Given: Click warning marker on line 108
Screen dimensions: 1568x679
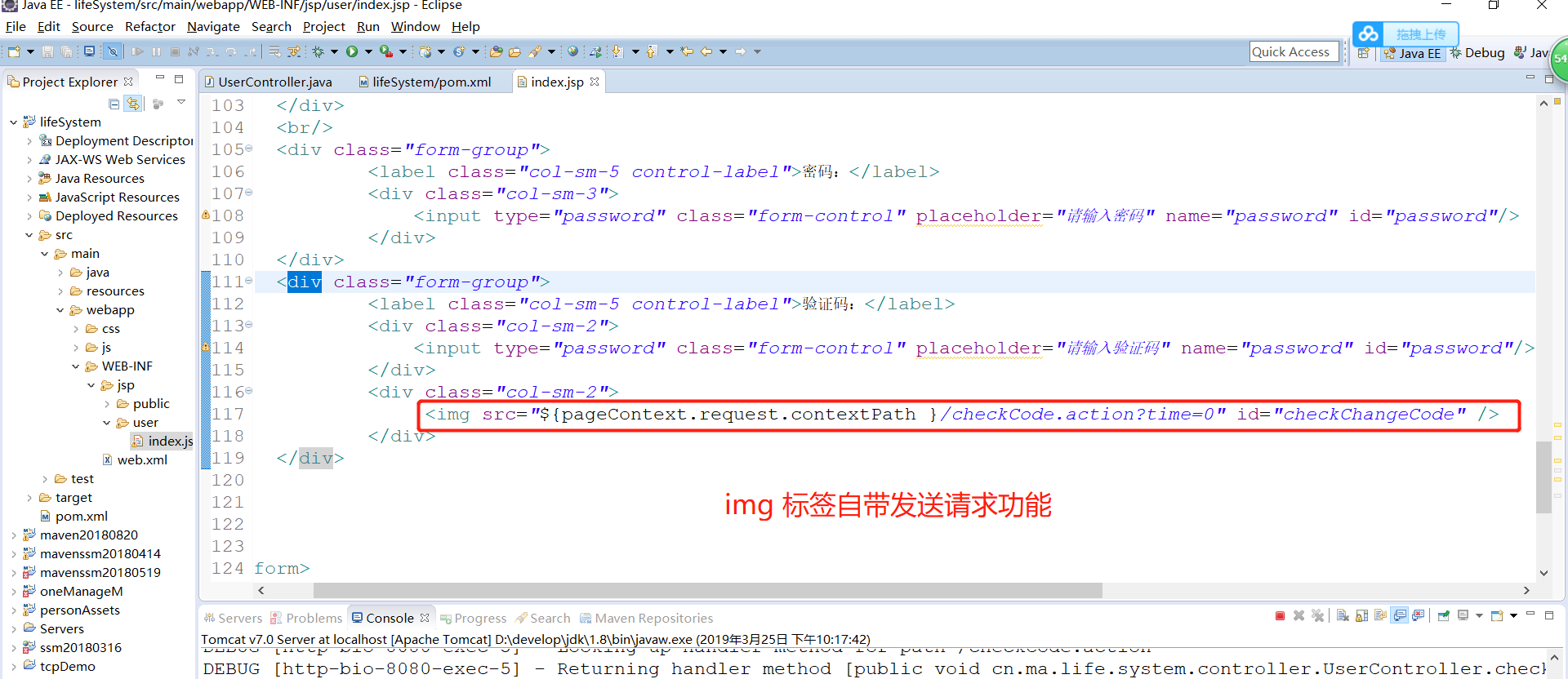Looking at the screenshot, I should 206,215.
